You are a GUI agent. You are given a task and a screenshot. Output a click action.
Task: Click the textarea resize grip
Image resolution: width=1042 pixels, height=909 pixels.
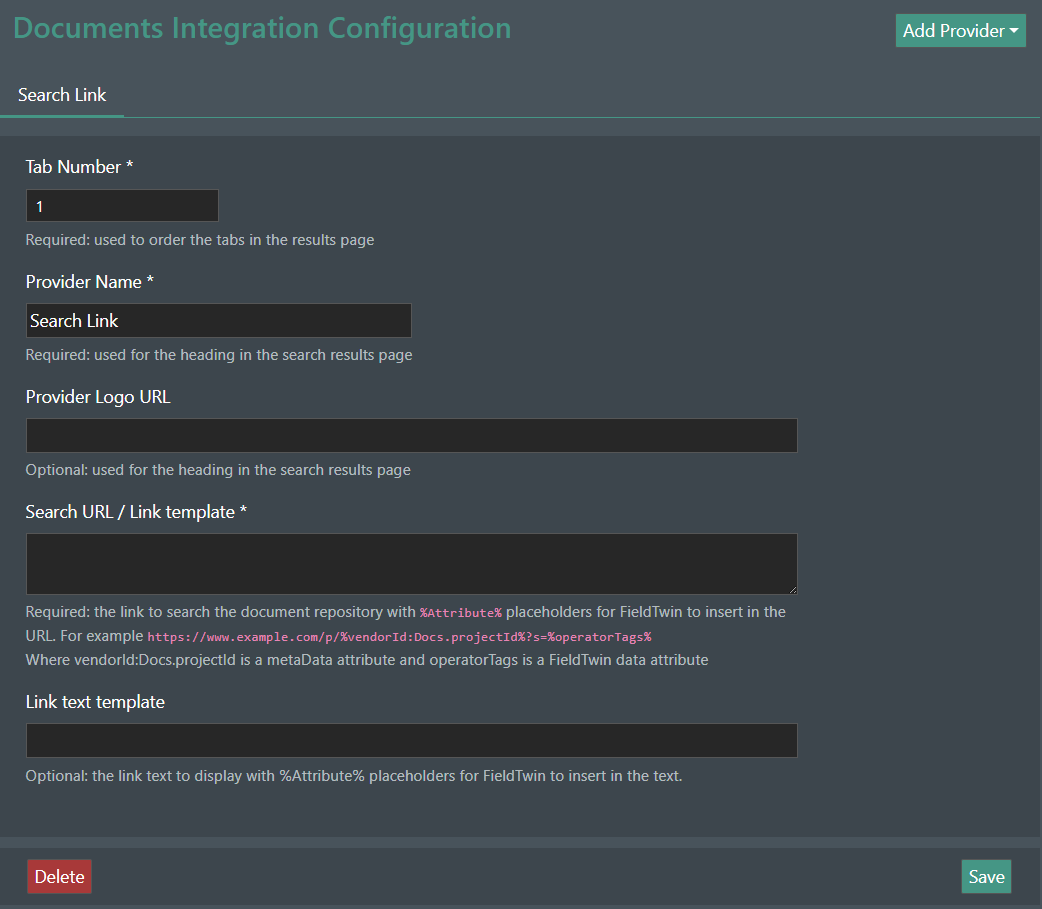tap(793, 590)
